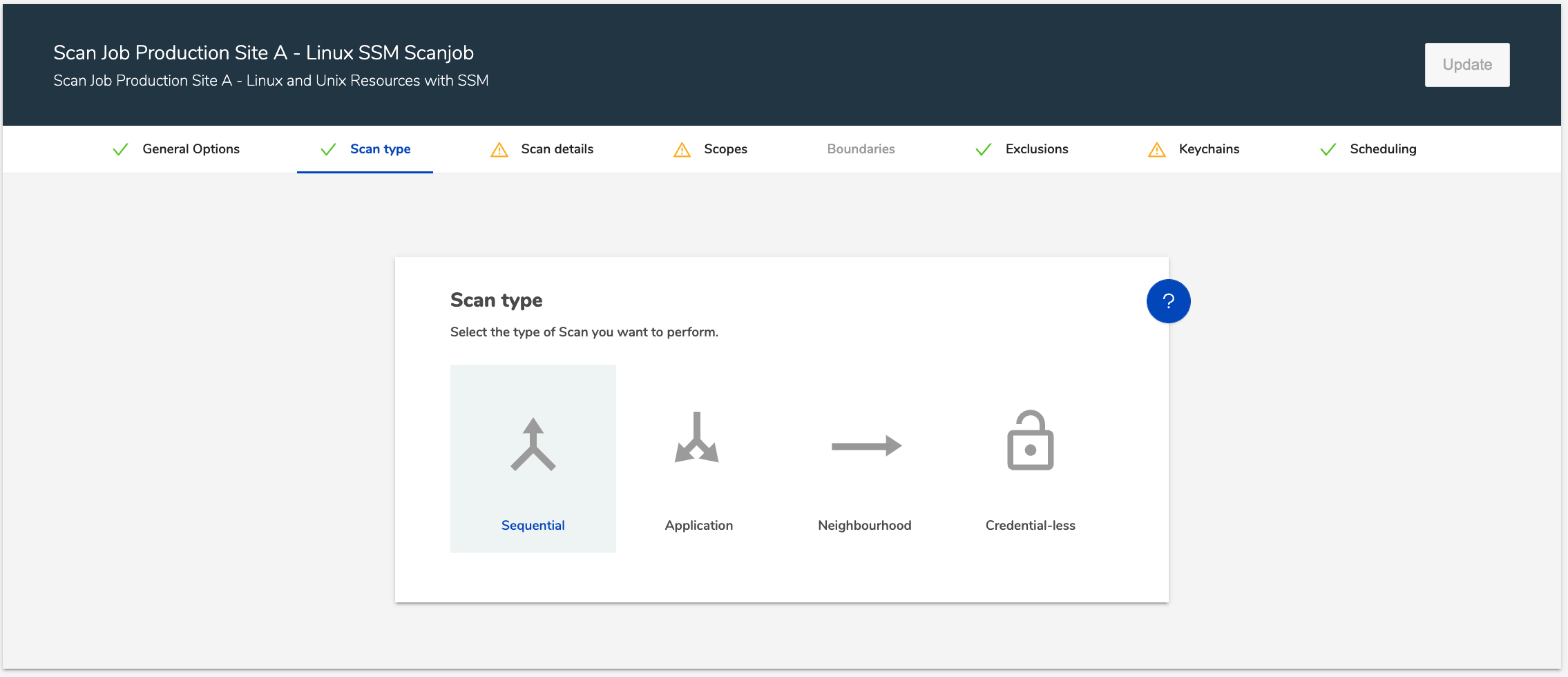This screenshot has width=1568, height=677.
Task: Navigate to the Scheduling tab
Action: pyautogui.click(x=1383, y=149)
